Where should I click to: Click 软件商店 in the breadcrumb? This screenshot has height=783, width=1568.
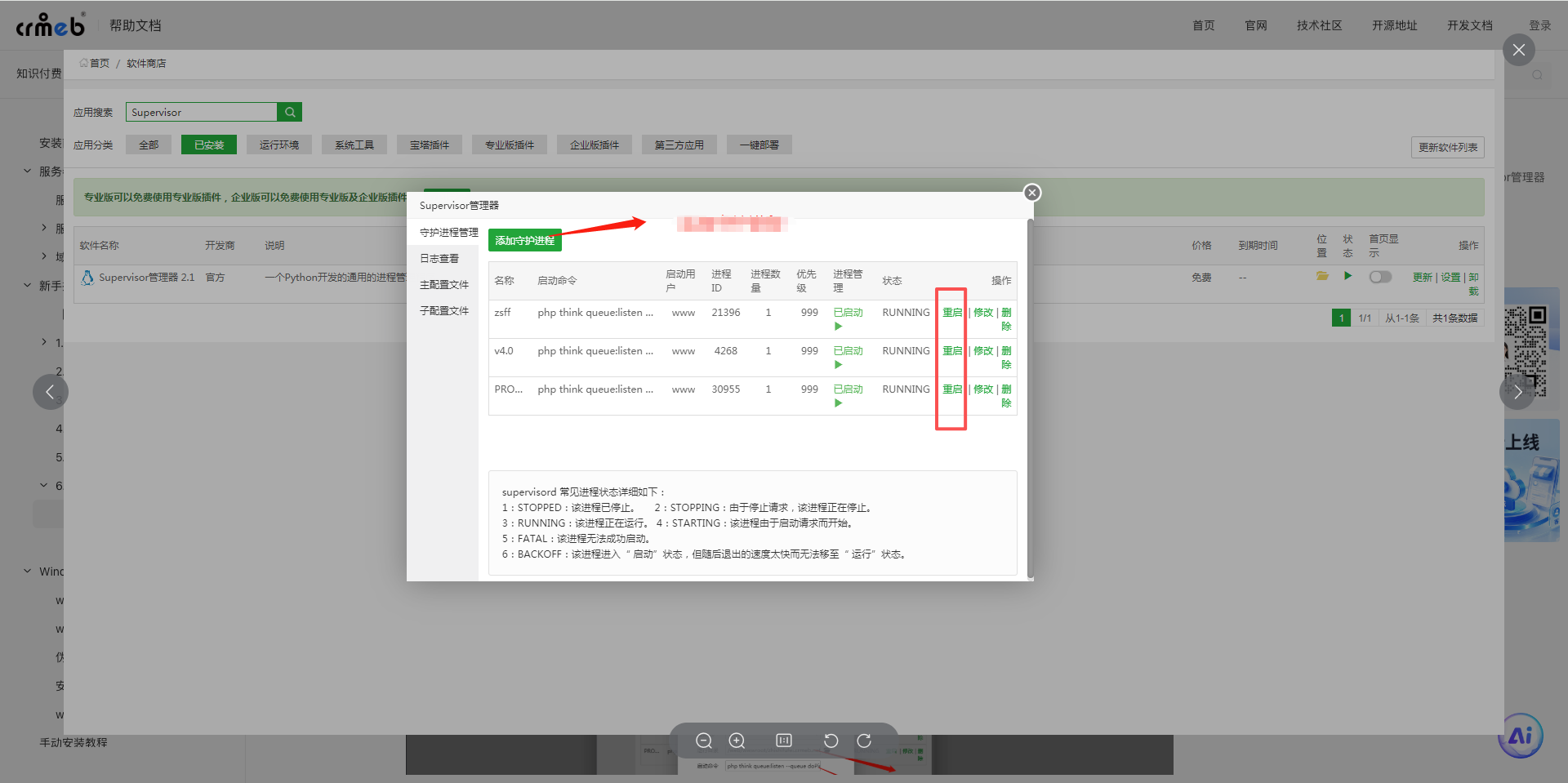[x=146, y=63]
